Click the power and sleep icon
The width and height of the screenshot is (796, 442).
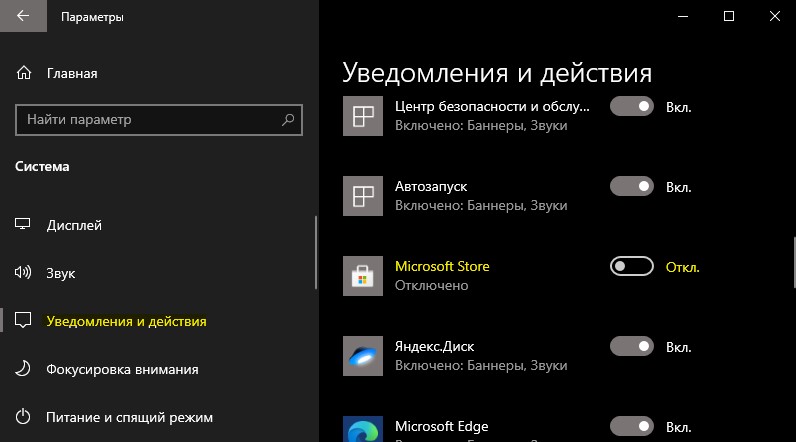click(23, 417)
